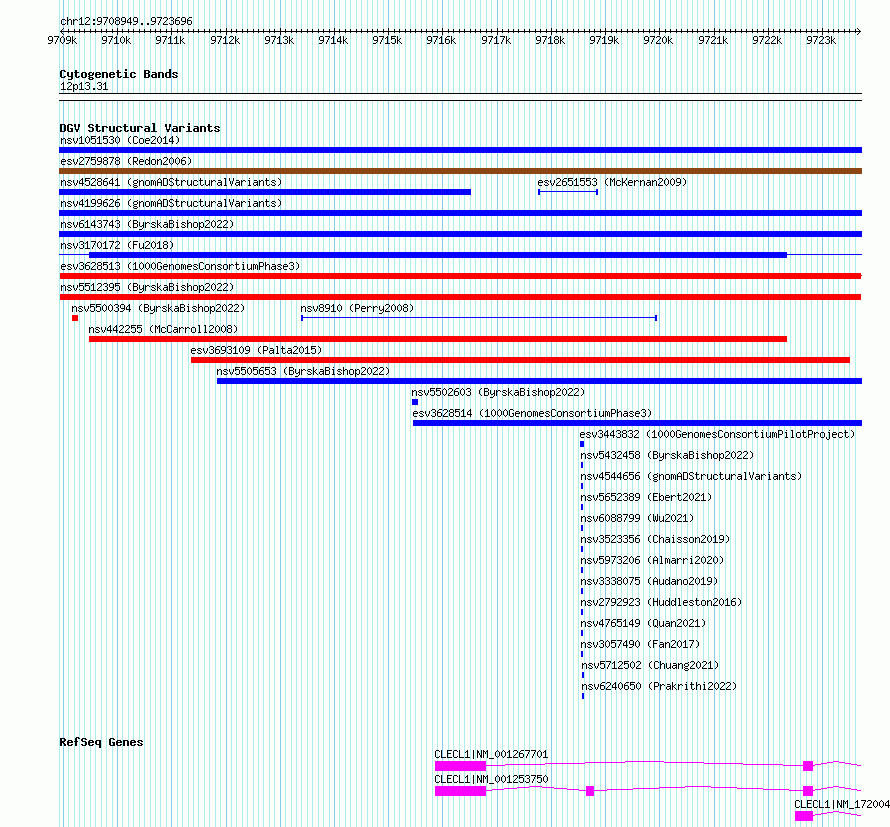Open CLECL1|NM_001267701 transcript label
This screenshot has width=890, height=827.
(491, 754)
